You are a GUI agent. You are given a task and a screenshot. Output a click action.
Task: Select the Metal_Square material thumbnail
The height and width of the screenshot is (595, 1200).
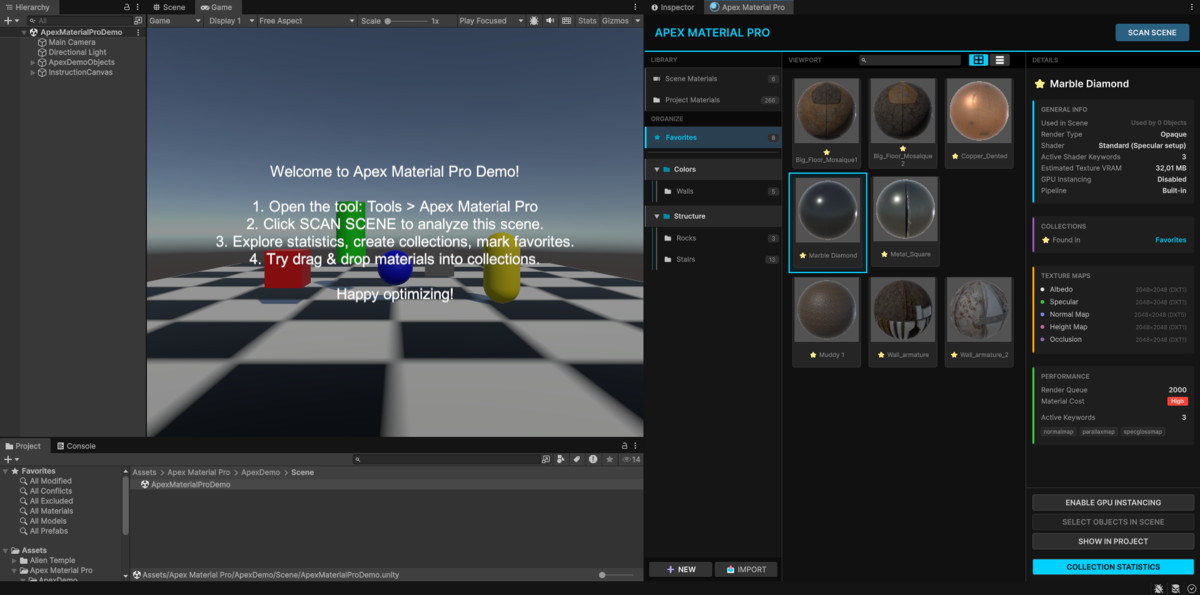tap(905, 210)
